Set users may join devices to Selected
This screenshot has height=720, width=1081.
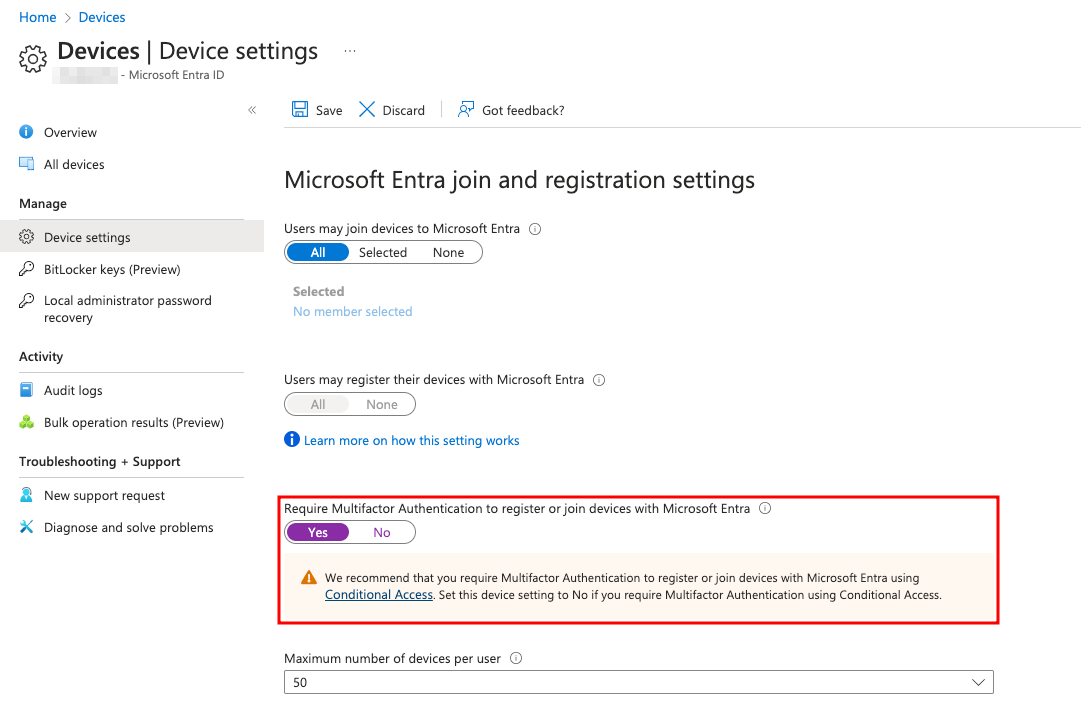point(383,252)
